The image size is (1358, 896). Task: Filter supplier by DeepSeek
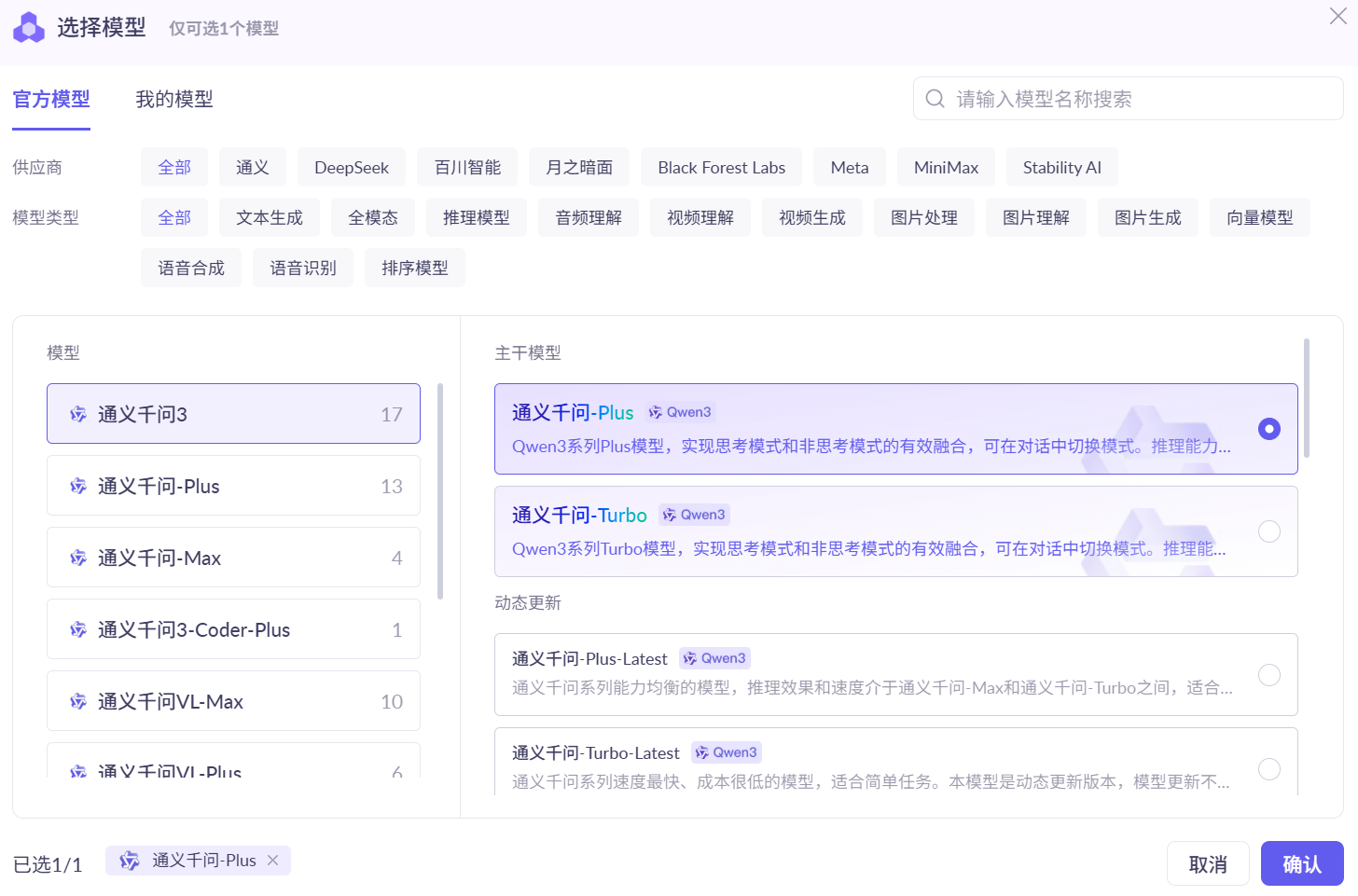click(x=352, y=167)
